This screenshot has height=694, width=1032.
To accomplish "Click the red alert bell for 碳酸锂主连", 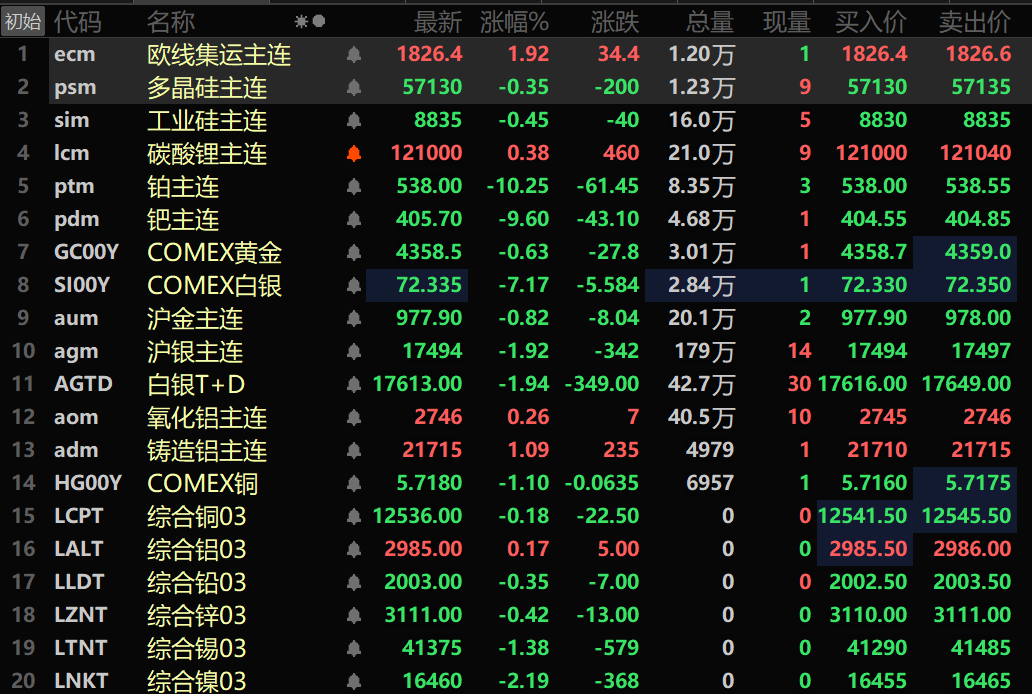I will click(354, 154).
